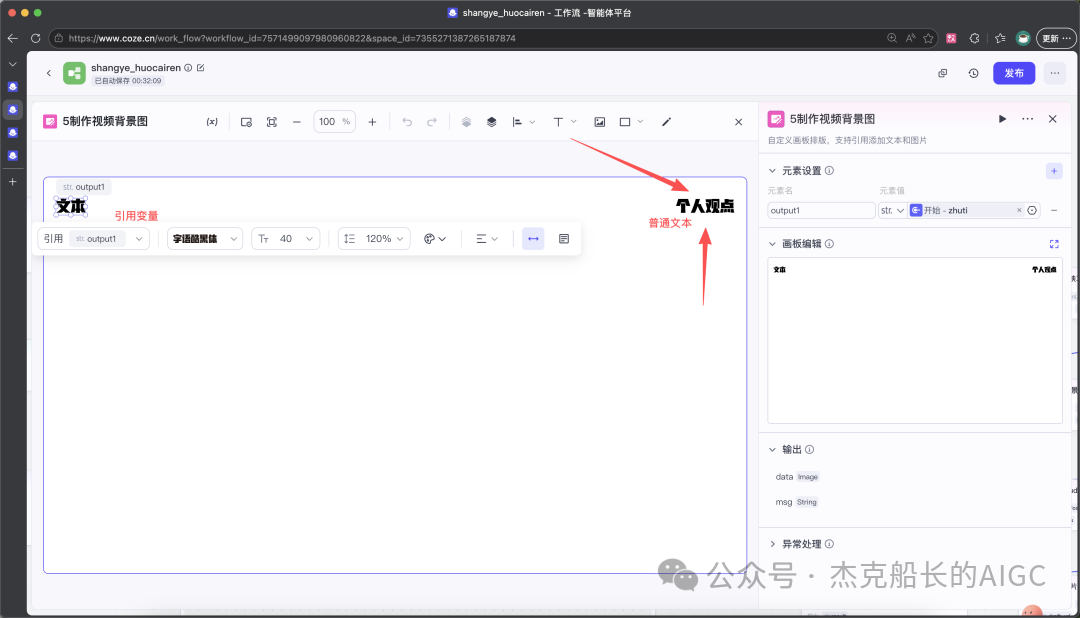The height and width of the screenshot is (618, 1080).
Task: Open the line height 120% dropdown
Action: click(374, 238)
